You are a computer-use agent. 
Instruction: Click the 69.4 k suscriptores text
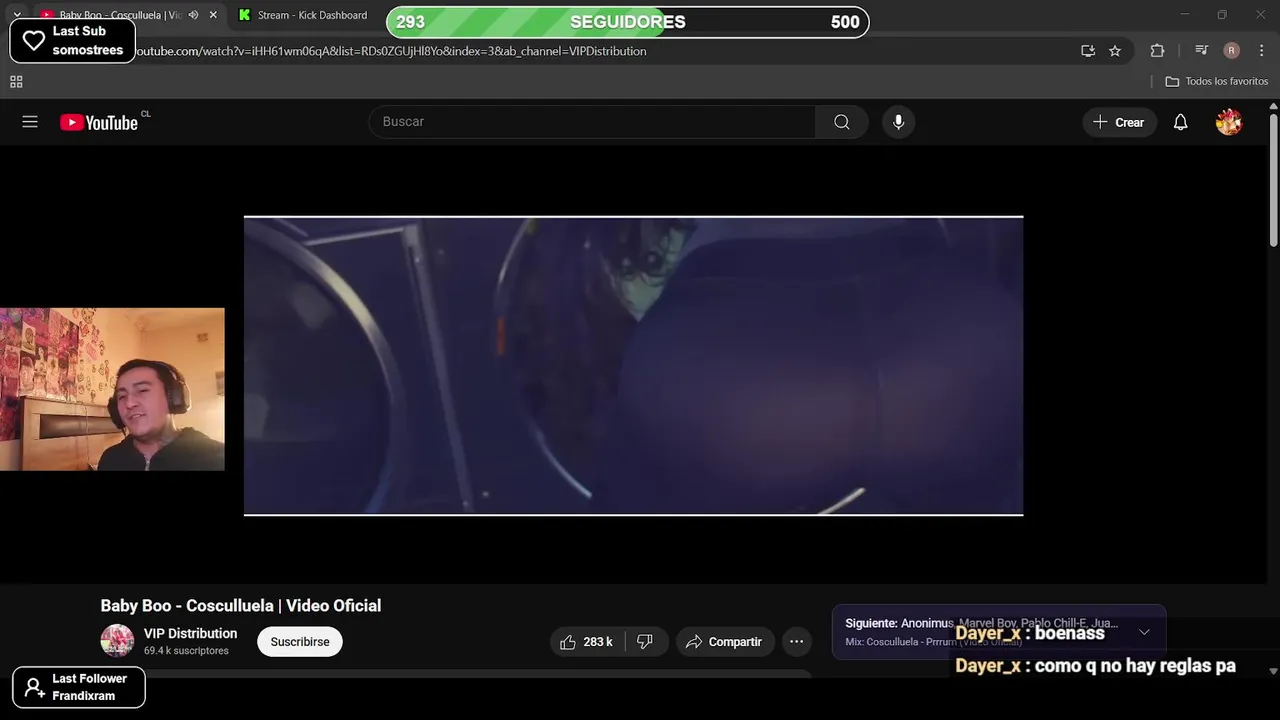[186, 651]
